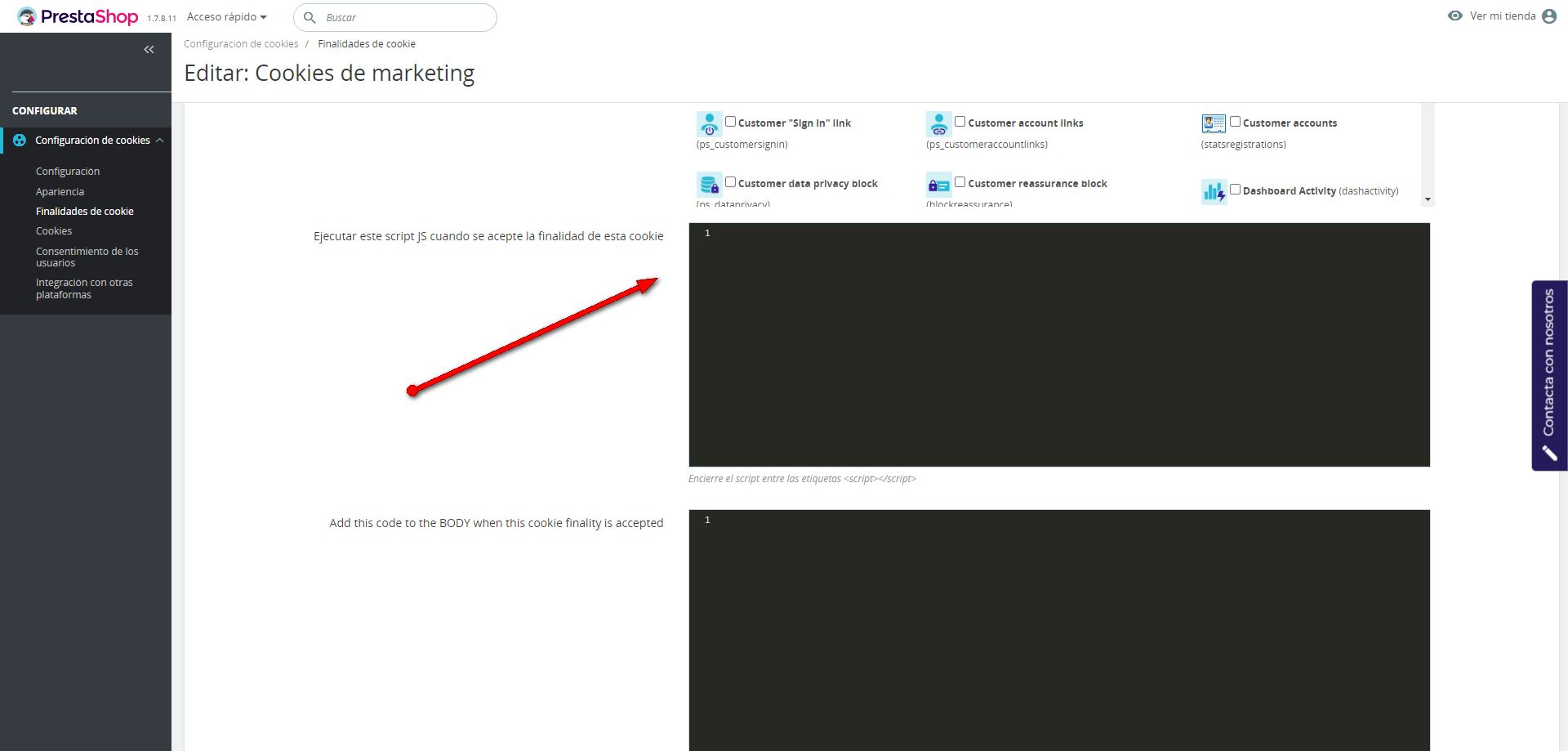Open the Apariencia submenu item
Image resolution: width=1568 pixels, height=751 pixels.
coord(60,191)
